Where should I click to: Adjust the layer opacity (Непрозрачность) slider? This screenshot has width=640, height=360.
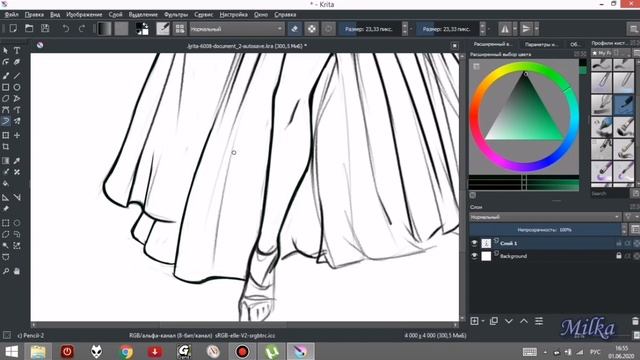click(544, 230)
